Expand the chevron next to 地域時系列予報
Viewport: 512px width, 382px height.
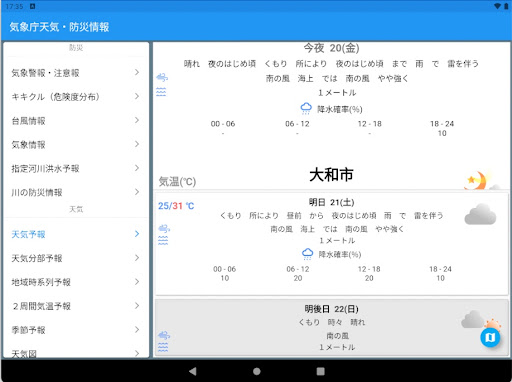coord(137,282)
